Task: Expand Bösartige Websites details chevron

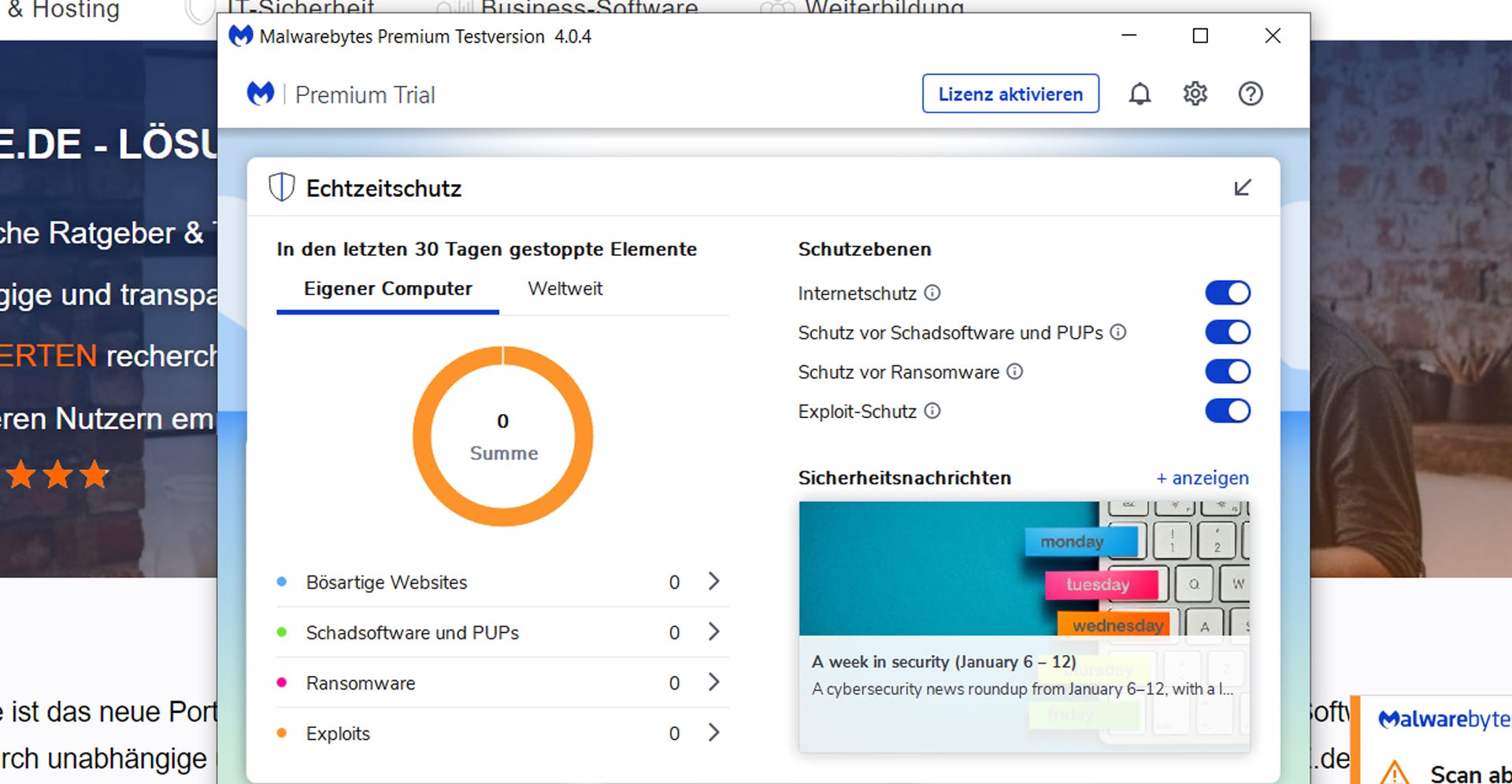Action: coord(713,582)
